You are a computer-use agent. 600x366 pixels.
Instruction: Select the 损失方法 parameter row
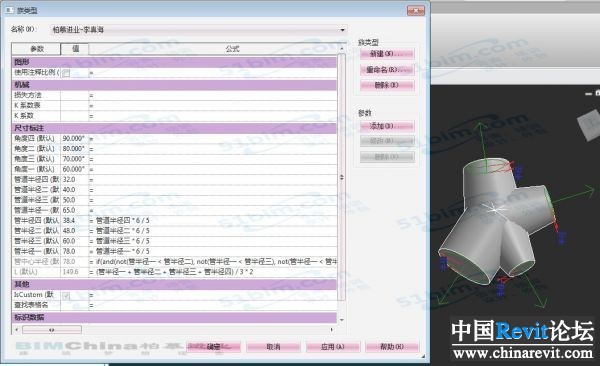click(174, 95)
